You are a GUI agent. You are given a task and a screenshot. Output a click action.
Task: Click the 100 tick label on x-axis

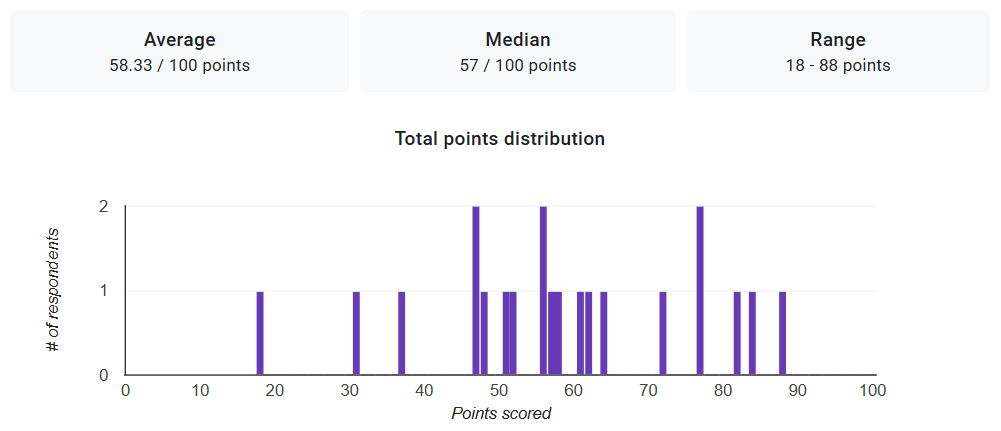pyautogui.click(x=872, y=390)
